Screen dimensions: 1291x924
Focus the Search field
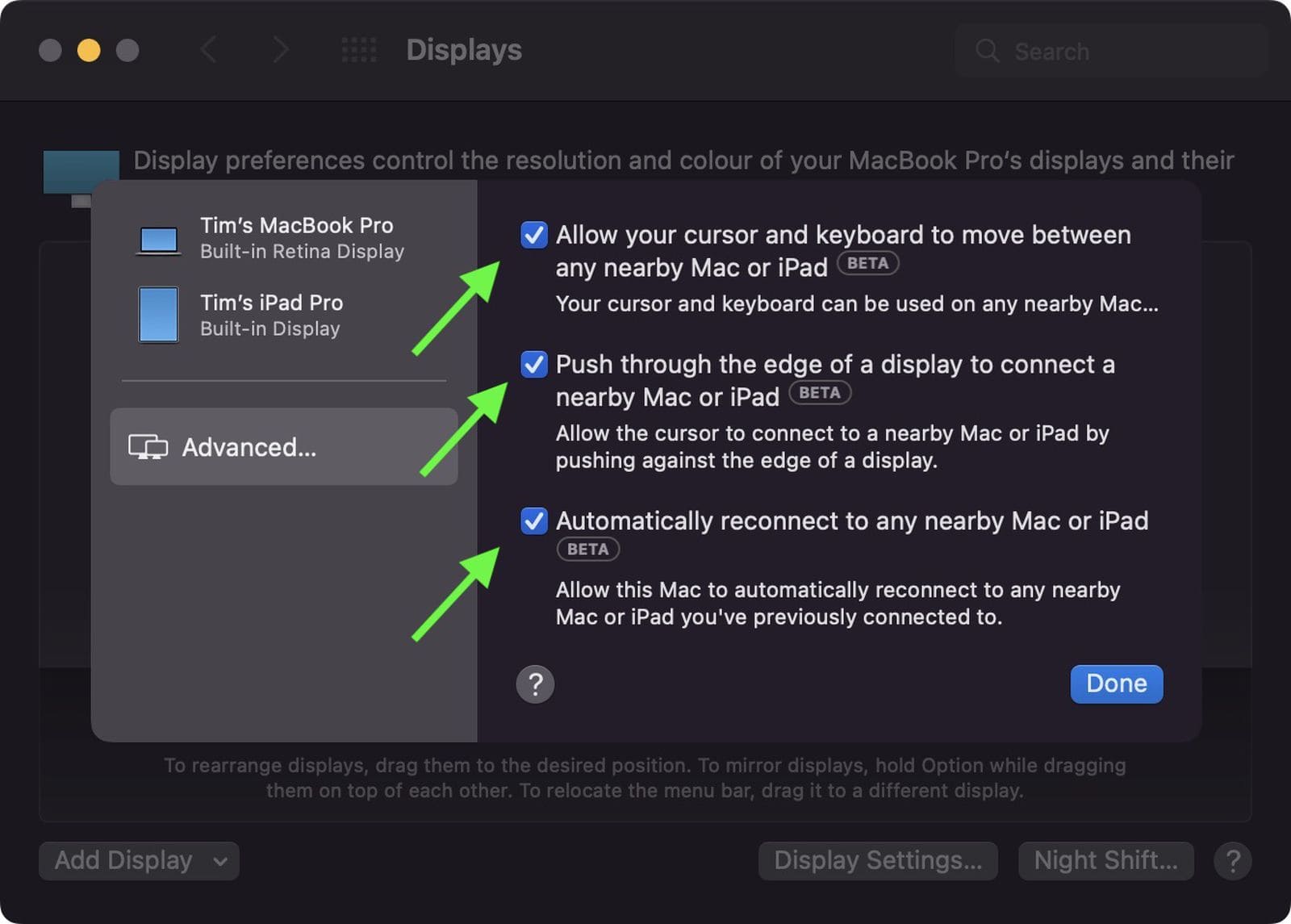coord(1111,51)
